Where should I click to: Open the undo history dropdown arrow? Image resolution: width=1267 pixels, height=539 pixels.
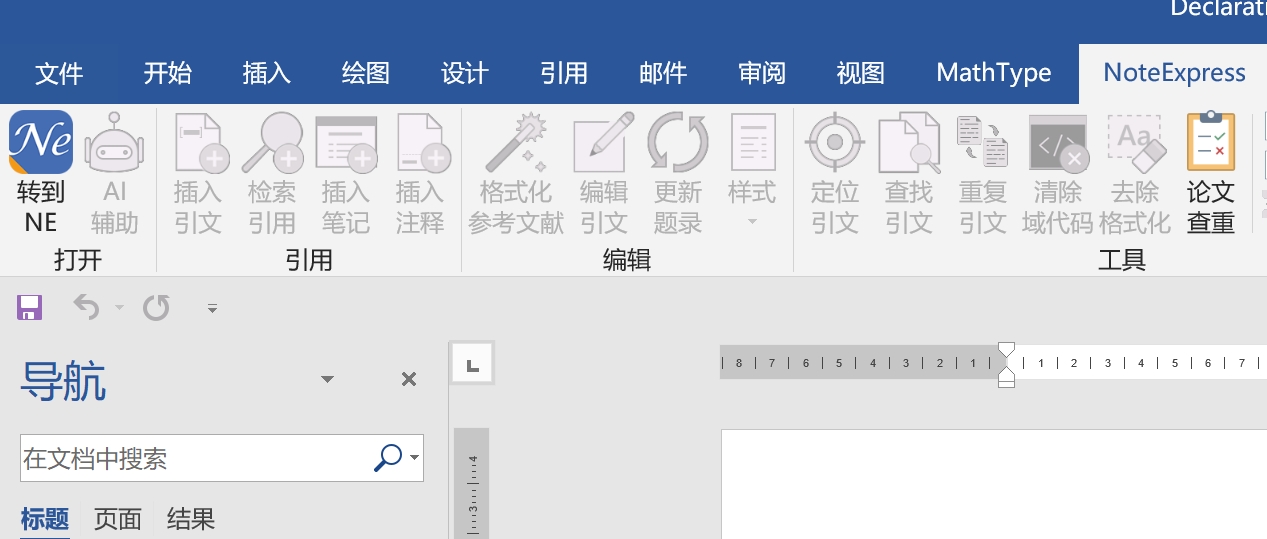point(120,308)
